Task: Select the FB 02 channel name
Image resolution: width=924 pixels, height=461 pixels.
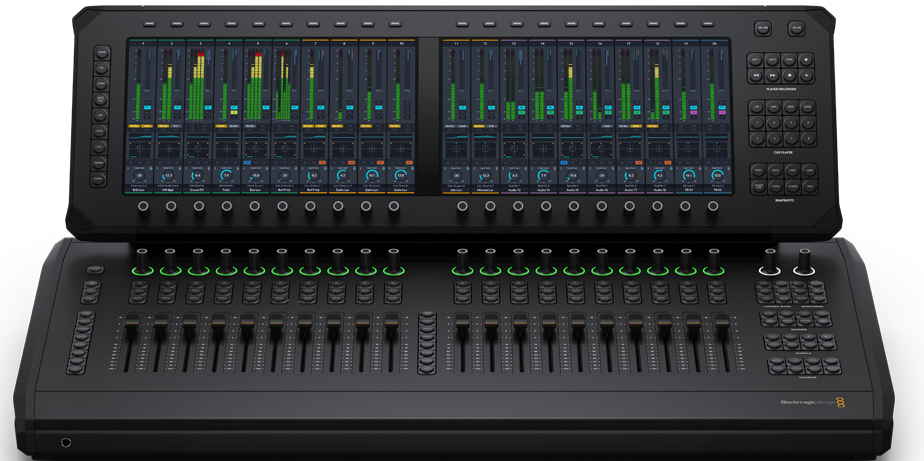Action: 718,190
